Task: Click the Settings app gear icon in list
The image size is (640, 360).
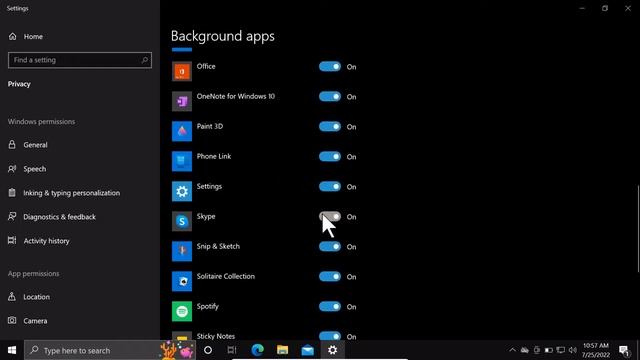Action: coord(182,191)
